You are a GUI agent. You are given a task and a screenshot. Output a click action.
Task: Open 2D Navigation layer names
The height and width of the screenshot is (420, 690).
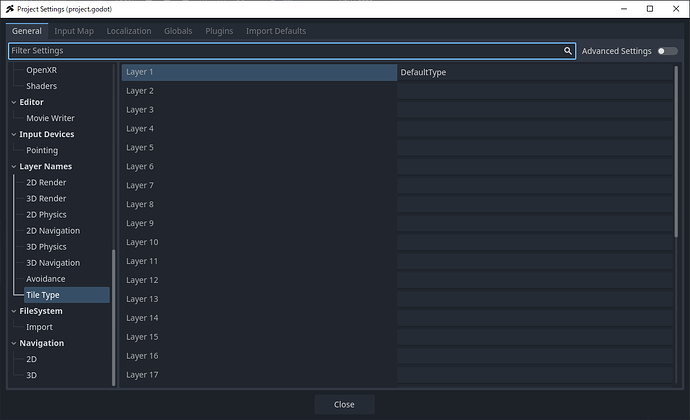(53, 231)
